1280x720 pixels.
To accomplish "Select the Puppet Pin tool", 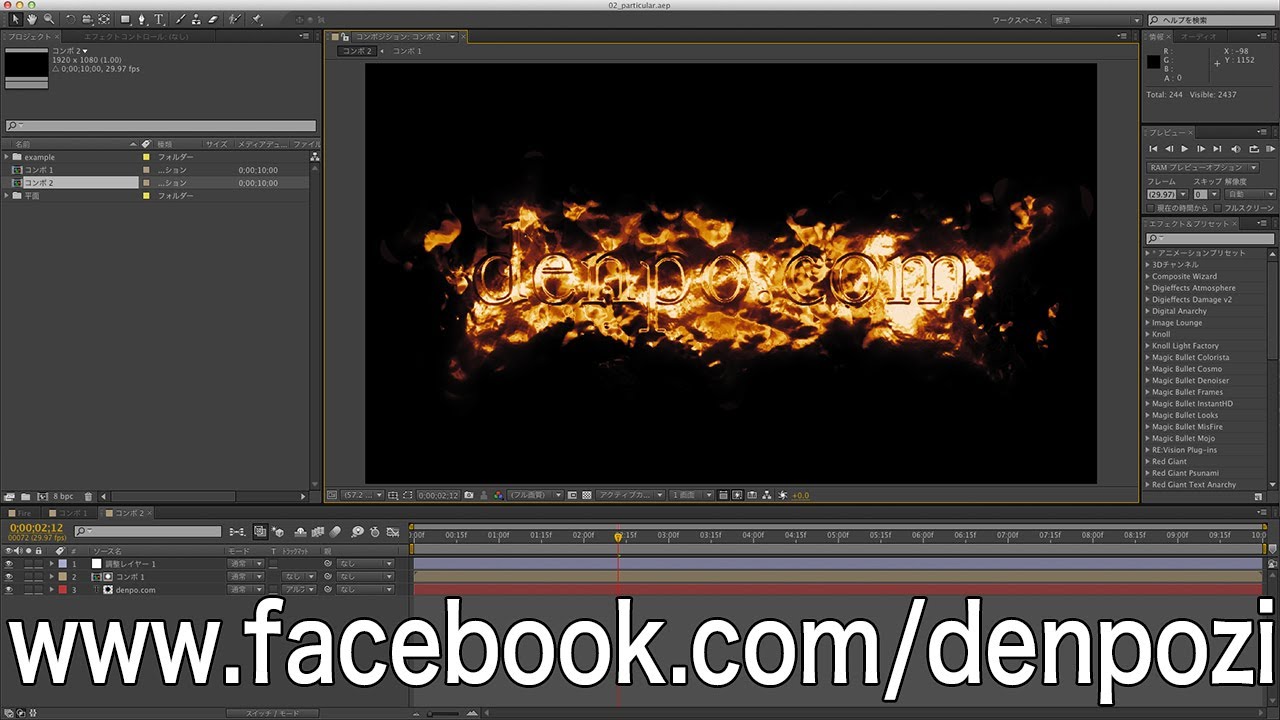I will [256, 19].
